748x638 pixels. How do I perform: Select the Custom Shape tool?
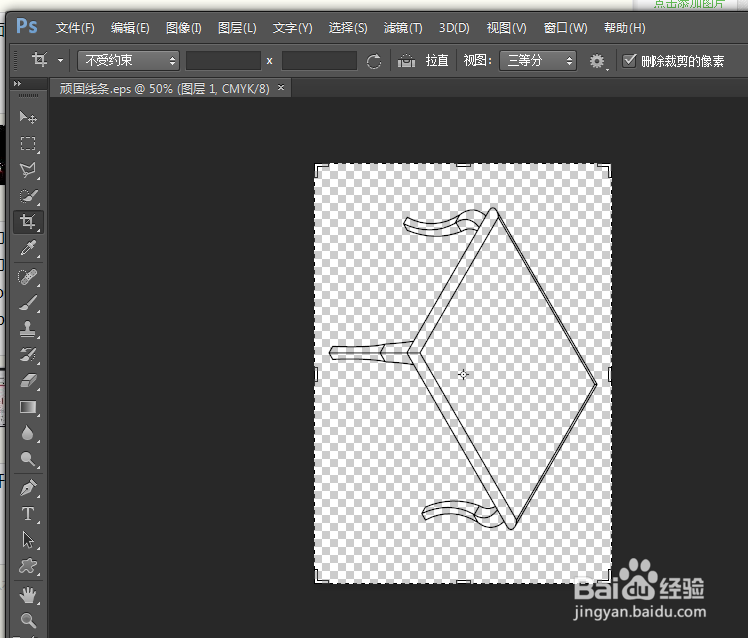click(x=28, y=566)
